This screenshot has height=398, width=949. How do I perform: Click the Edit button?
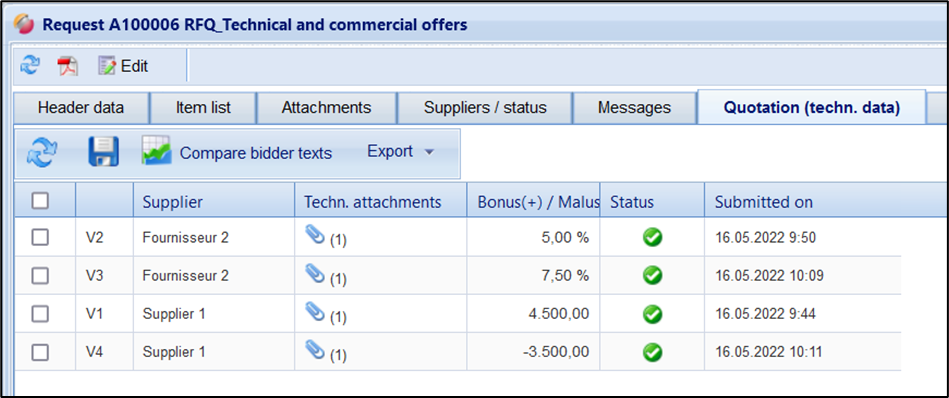pyautogui.click(x=123, y=66)
